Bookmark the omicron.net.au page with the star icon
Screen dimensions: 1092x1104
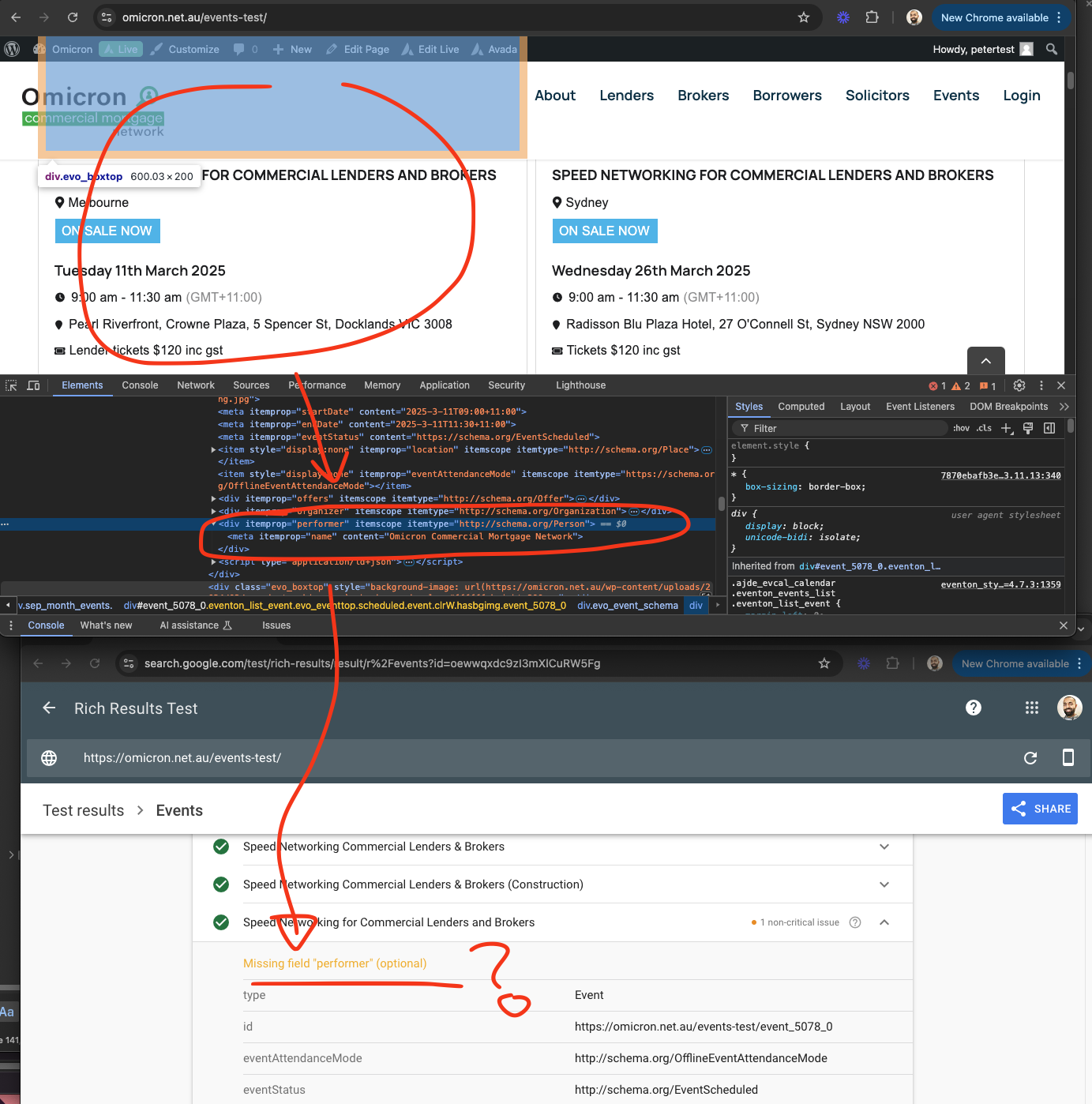[804, 17]
